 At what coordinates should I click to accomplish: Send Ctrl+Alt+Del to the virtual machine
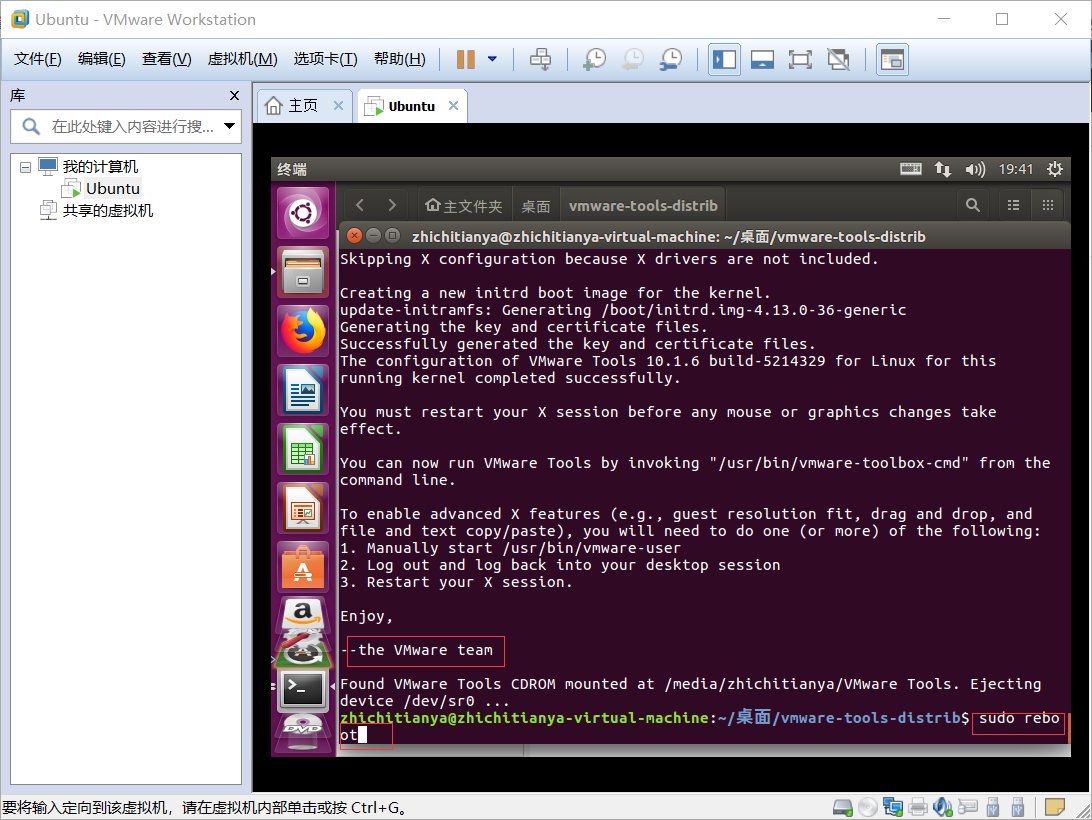[x=540, y=59]
